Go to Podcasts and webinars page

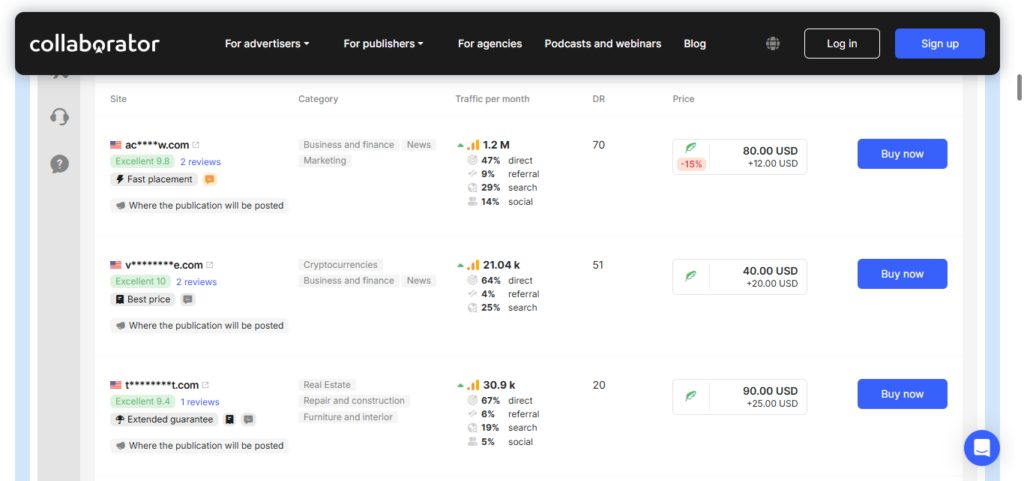coord(603,44)
